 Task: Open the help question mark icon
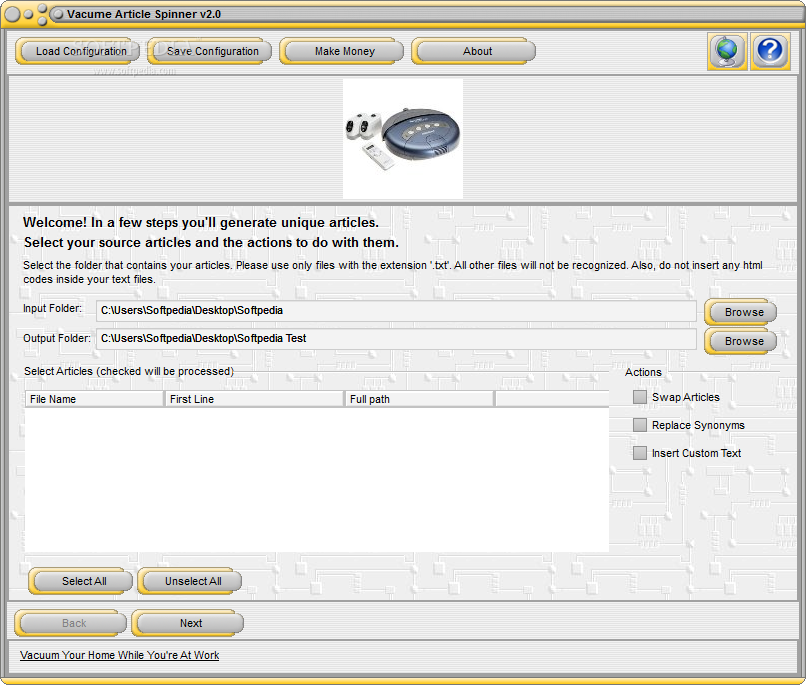[770, 51]
